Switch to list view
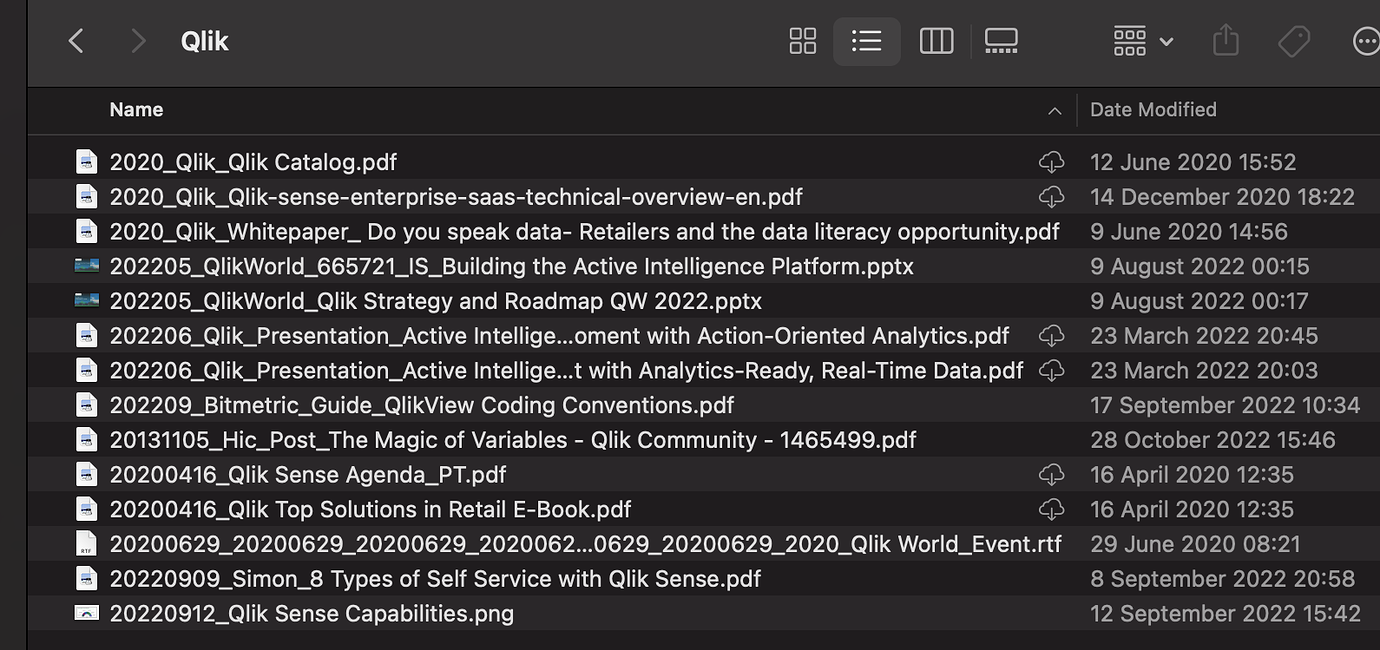1380x650 pixels. coord(866,41)
